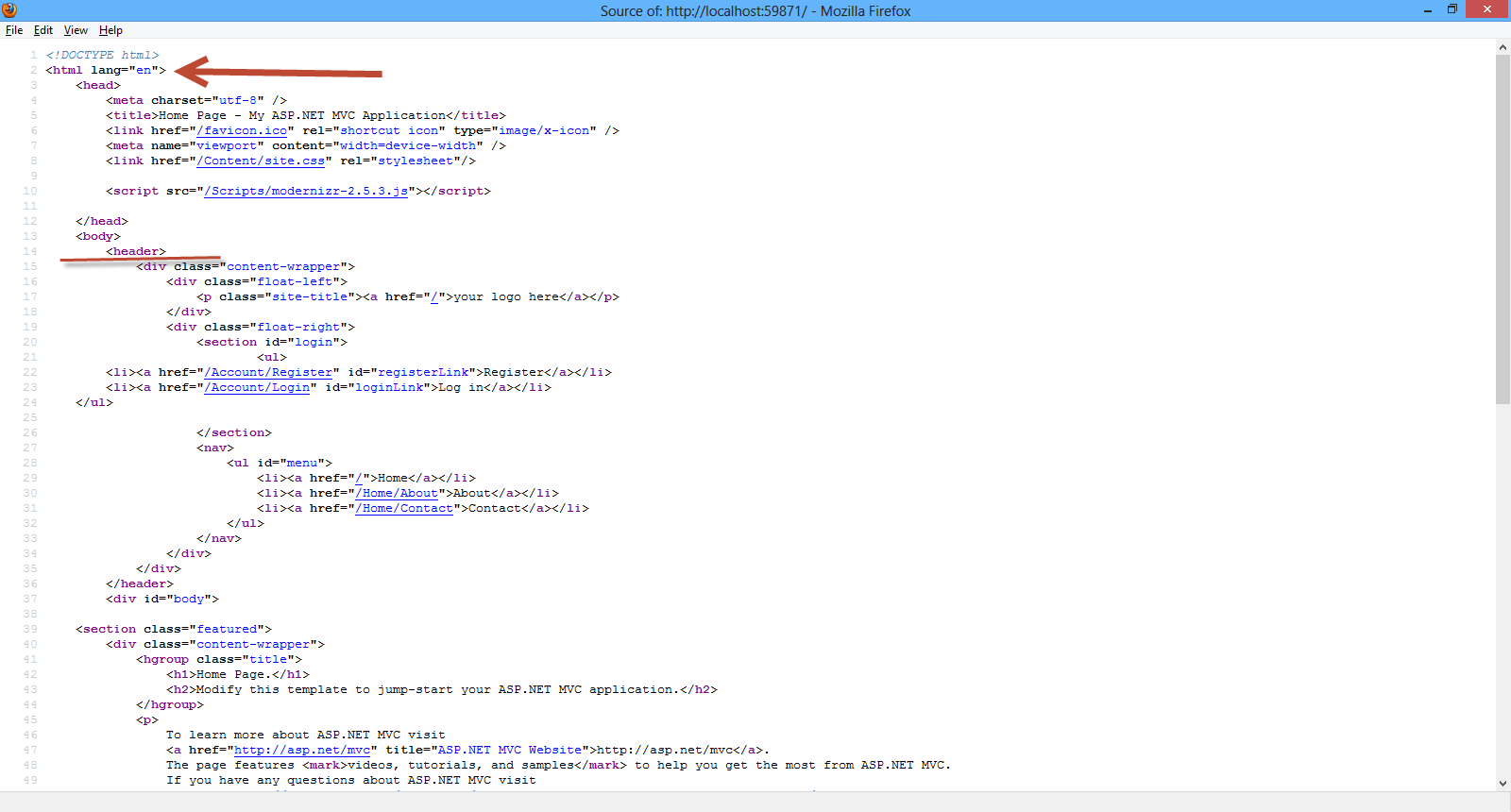Click the "</hgroup>" closing tag
This screenshot has width=1511, height=812.
pos(170,704)
